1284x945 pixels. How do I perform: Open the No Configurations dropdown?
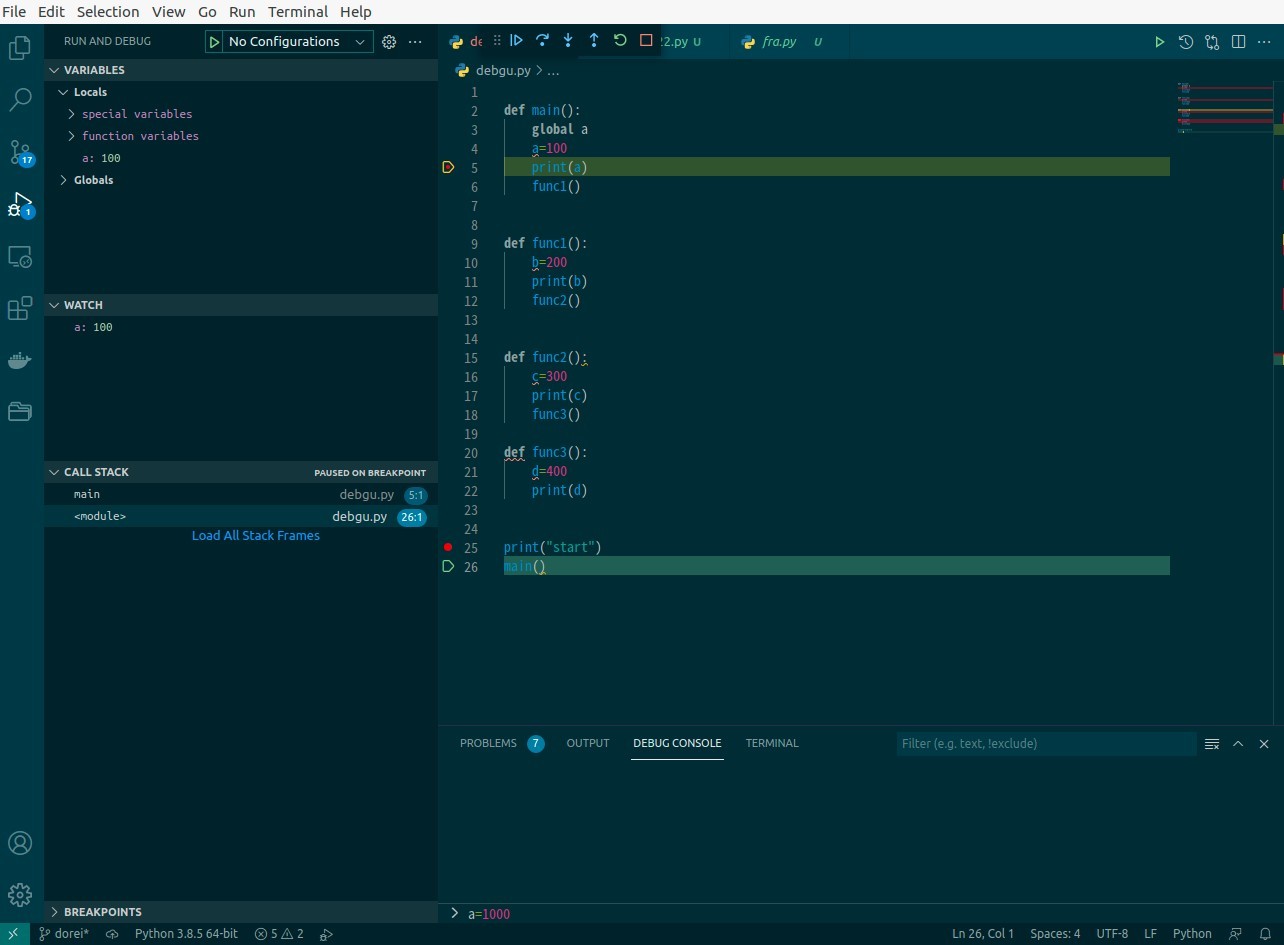tap(297, 41)
